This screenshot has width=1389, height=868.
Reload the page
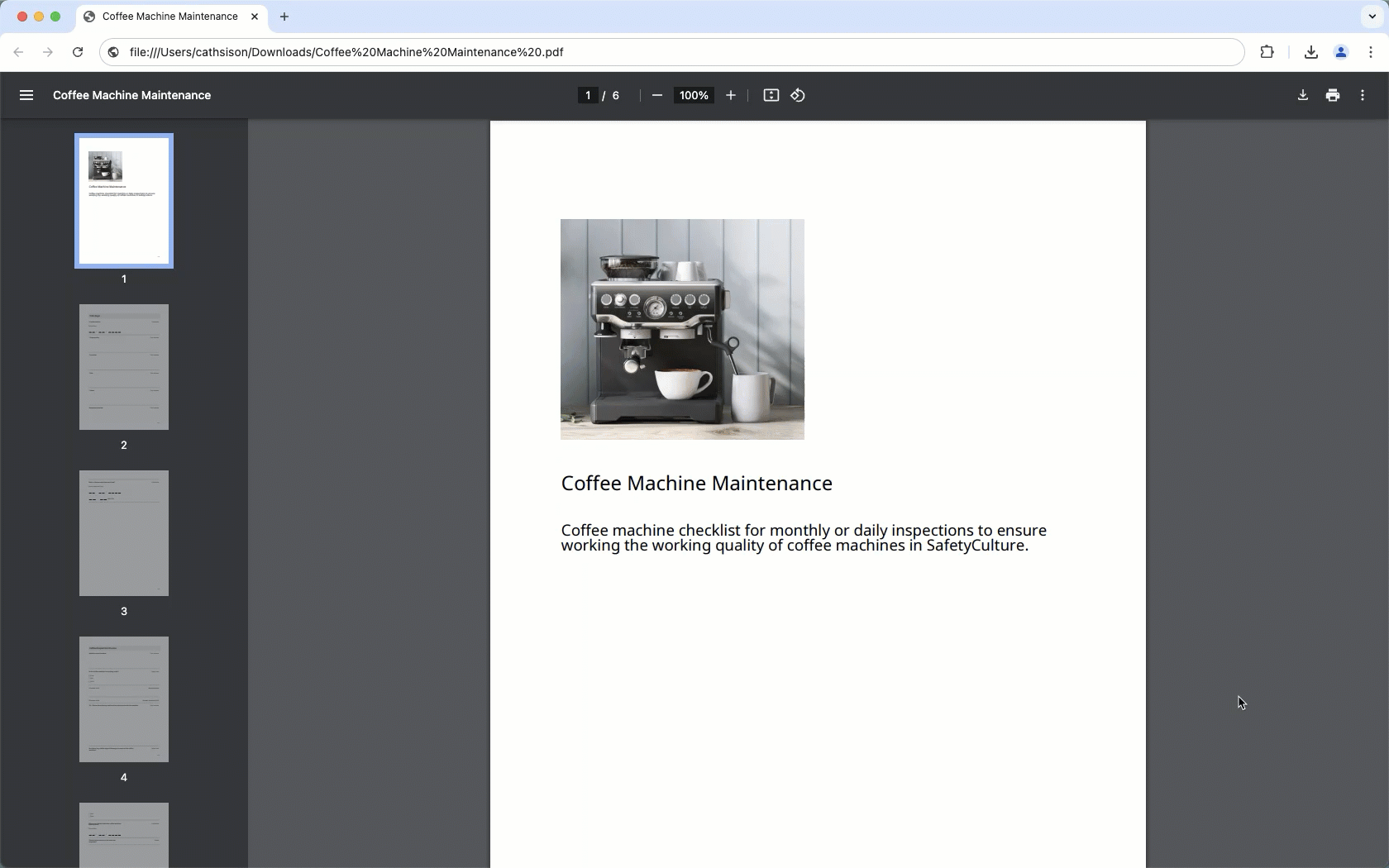pos(78,52)
